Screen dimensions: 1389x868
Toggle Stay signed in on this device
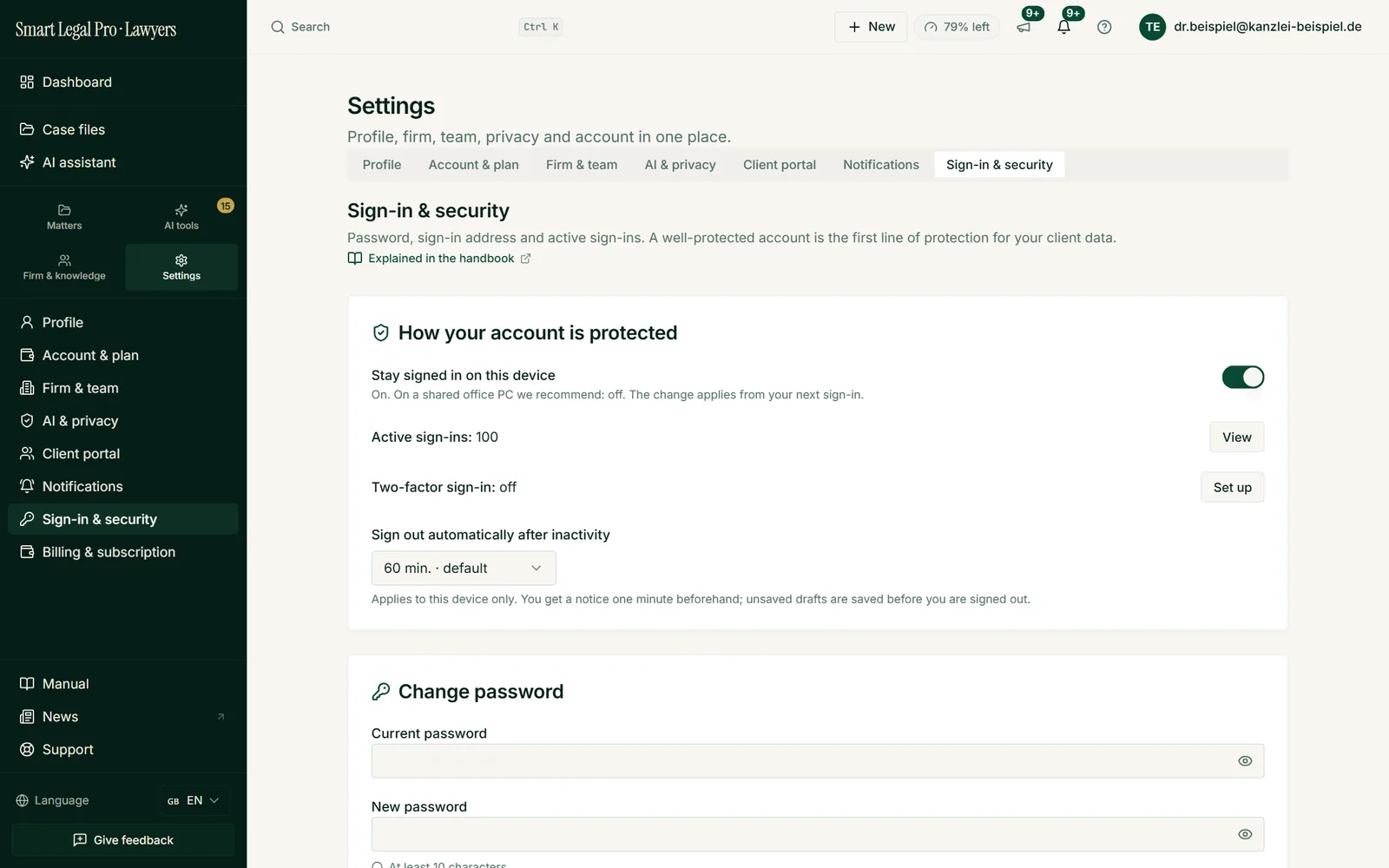[x=1243, y=377]
